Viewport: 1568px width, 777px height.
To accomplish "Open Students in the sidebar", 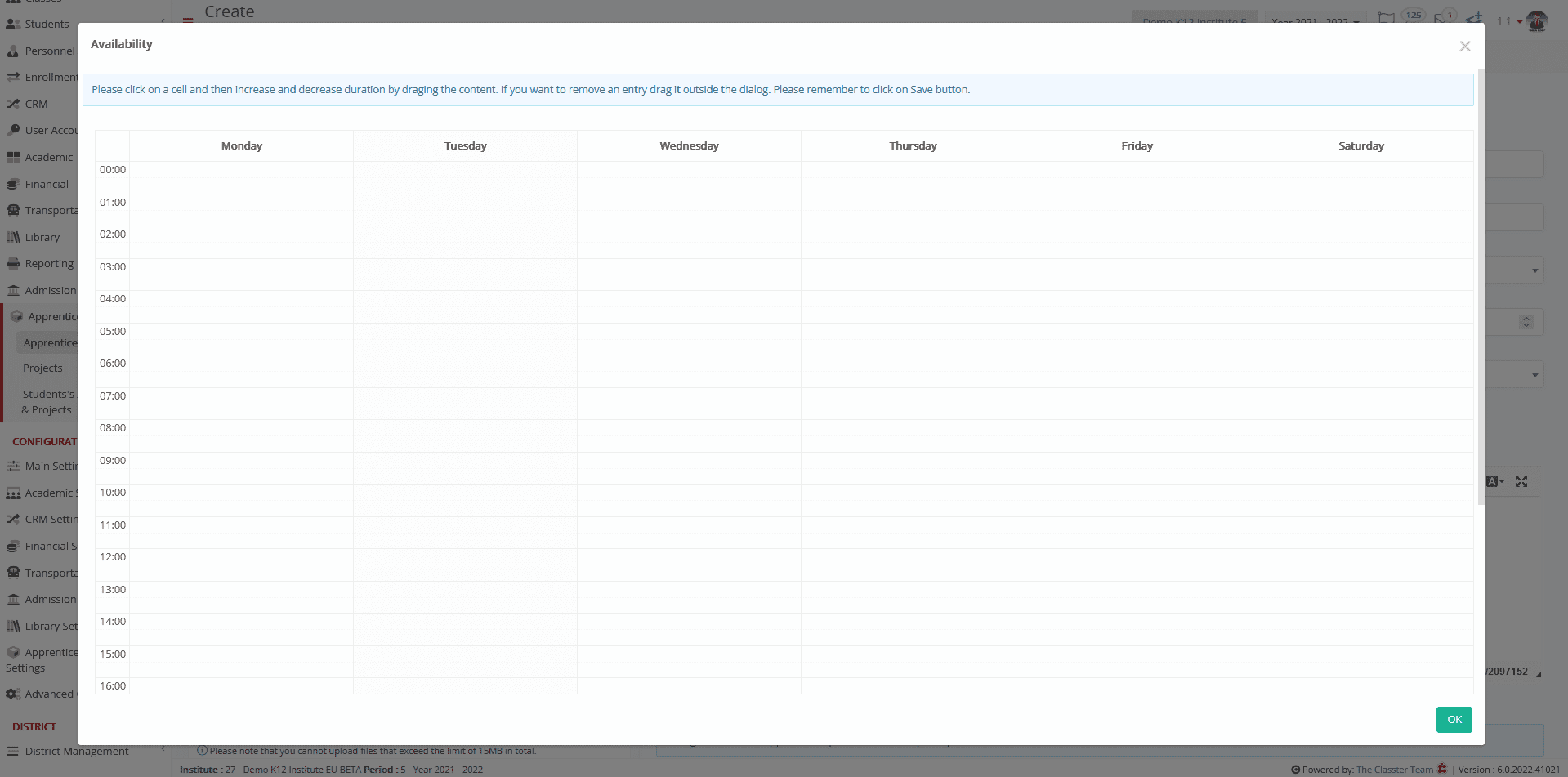I will 47,25.
